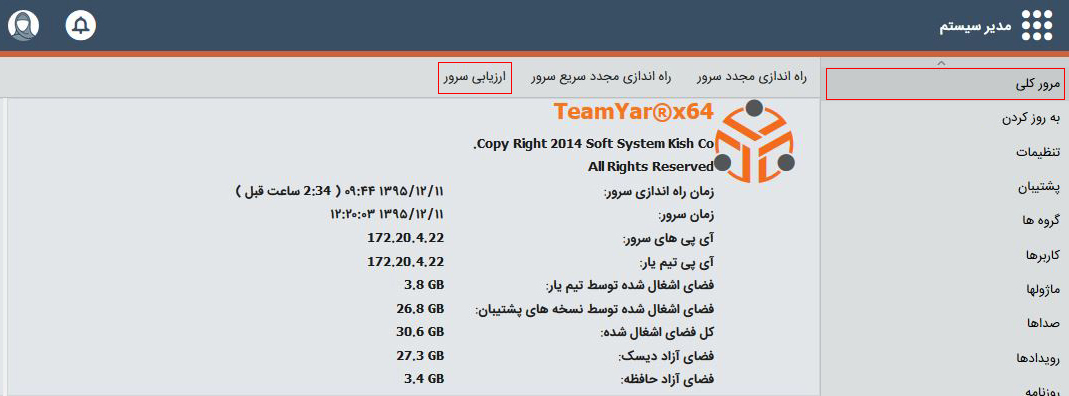The image size is (1069, 396).
Task: Click ارزیابی سرور button
Action: coord(475,78)
